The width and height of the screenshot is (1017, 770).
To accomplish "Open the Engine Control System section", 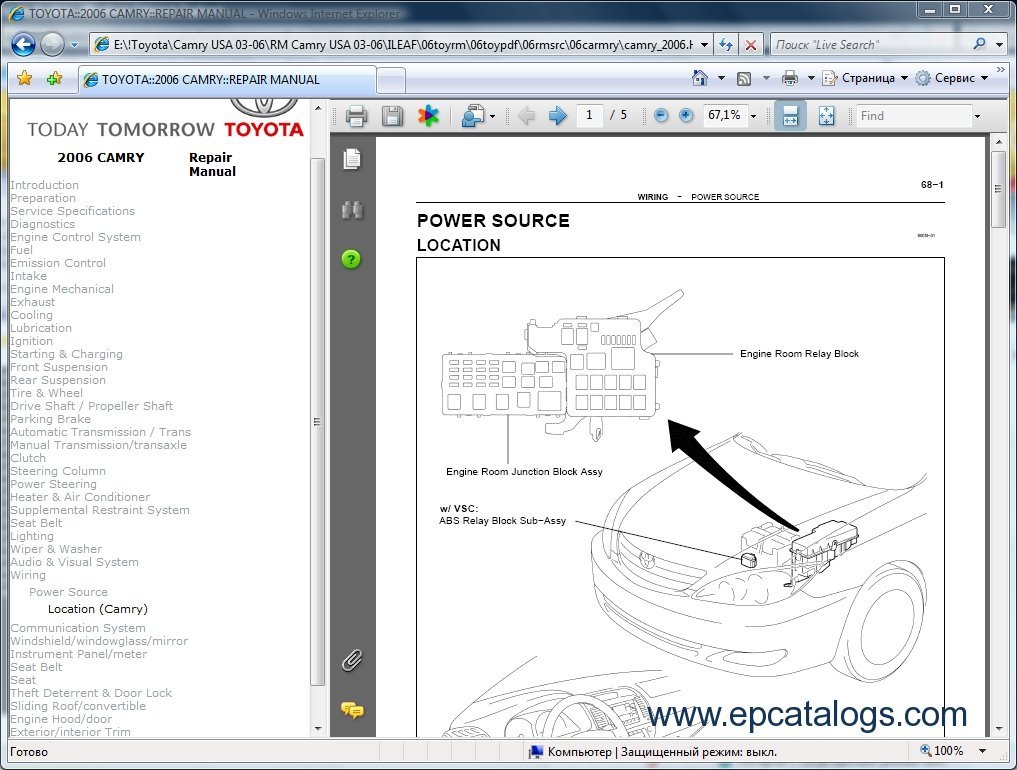I will pyautogui.click(x=75, y=237).
